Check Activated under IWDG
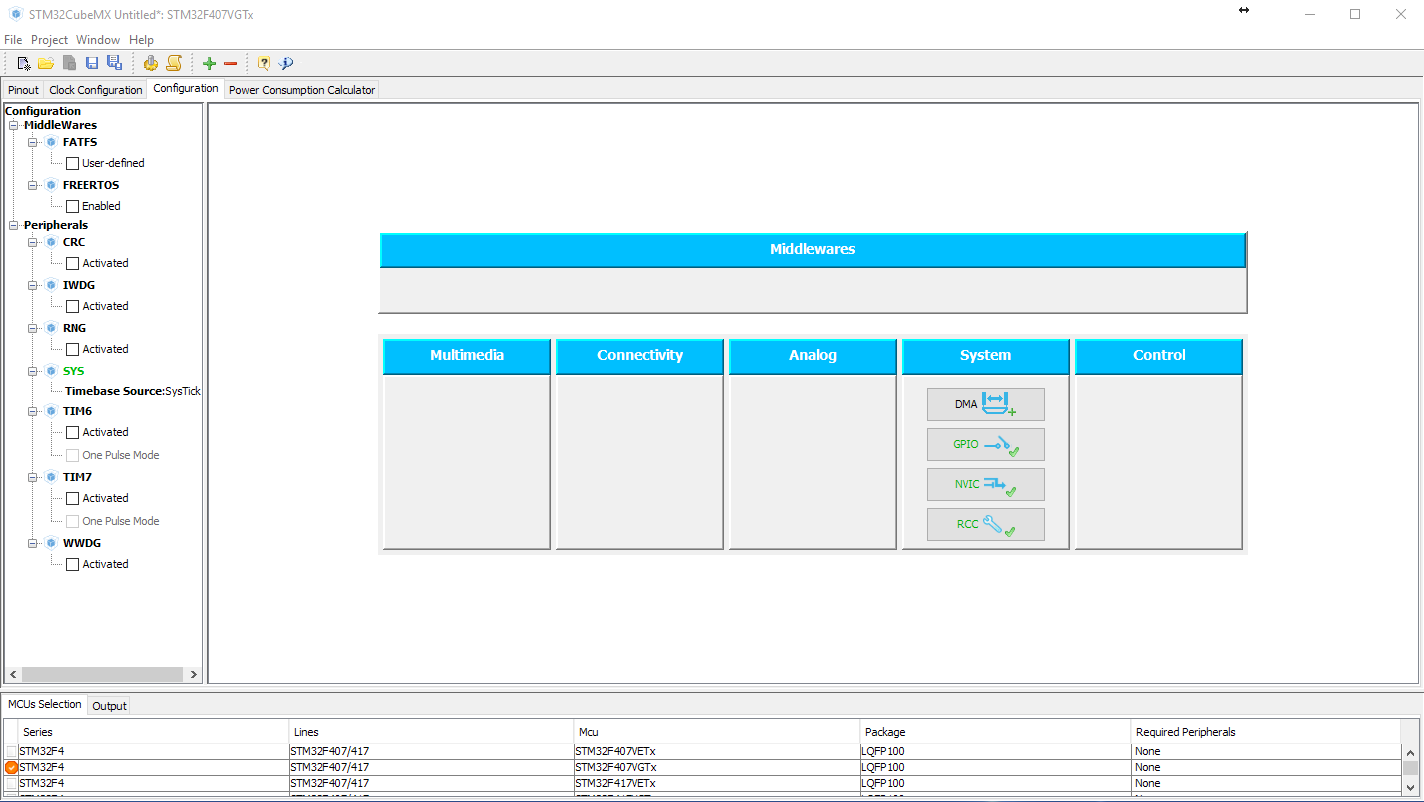Screen dimensions: 1424x802 click(x=72, y=306)
